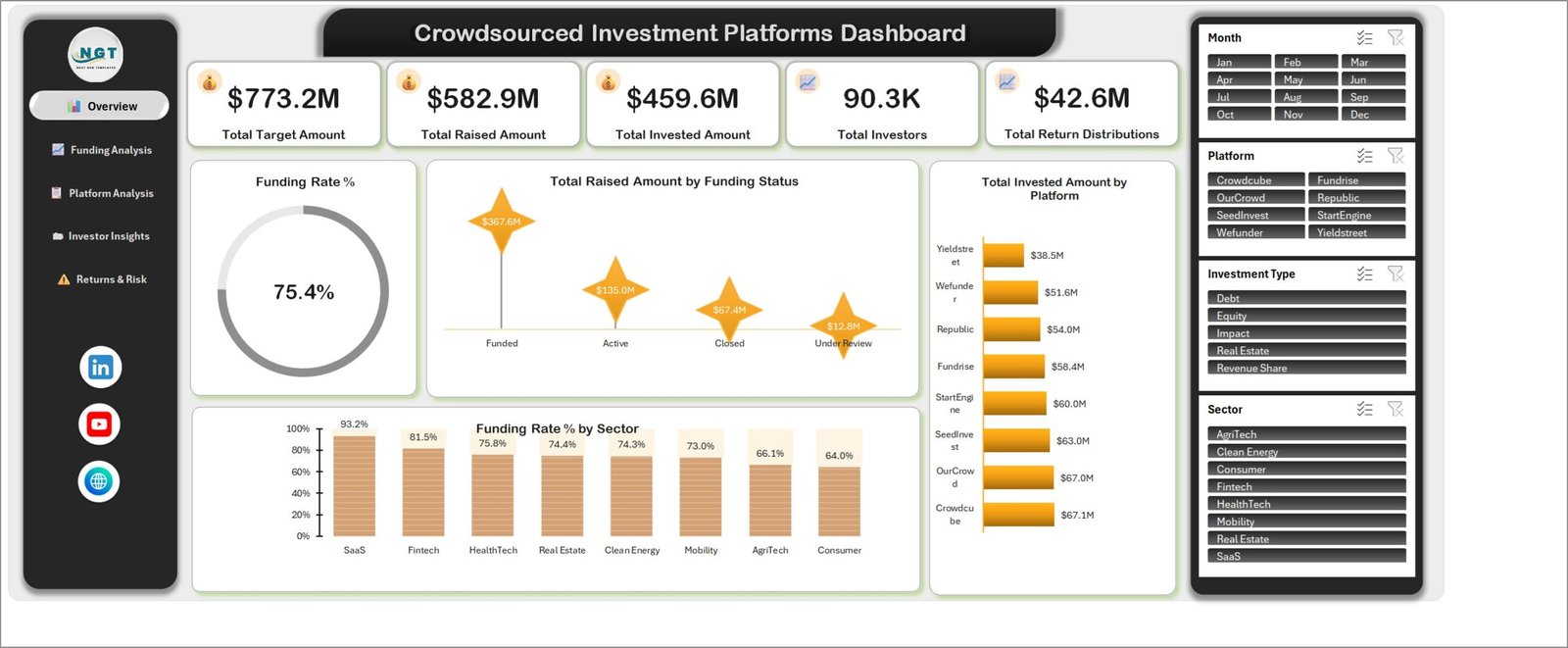The image size is (1568, 648).
Task: Clear filter on Sector slicer
Action: [x=1396, y=410]
